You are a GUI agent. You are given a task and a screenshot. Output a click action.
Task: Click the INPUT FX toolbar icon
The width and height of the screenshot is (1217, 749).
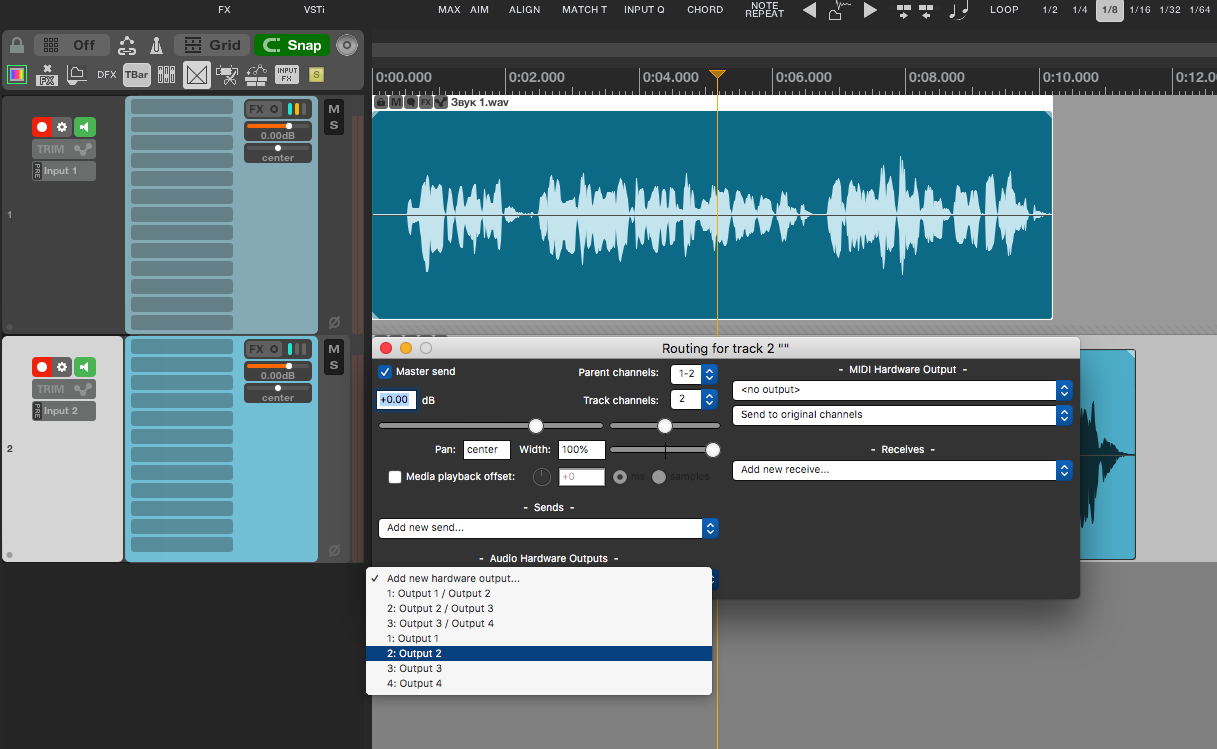click(286, 74)
